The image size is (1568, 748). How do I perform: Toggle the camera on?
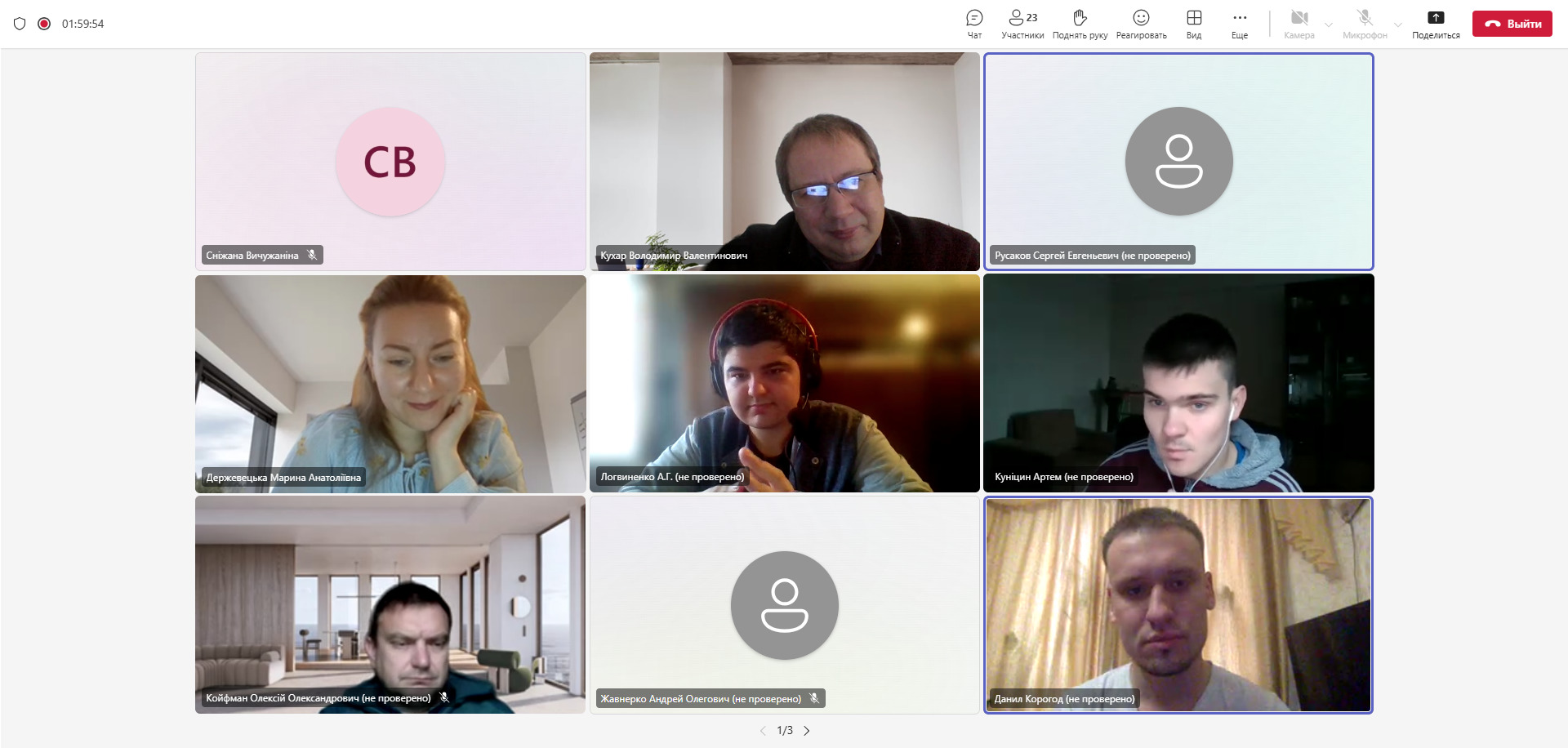[x=1298, y=23]
